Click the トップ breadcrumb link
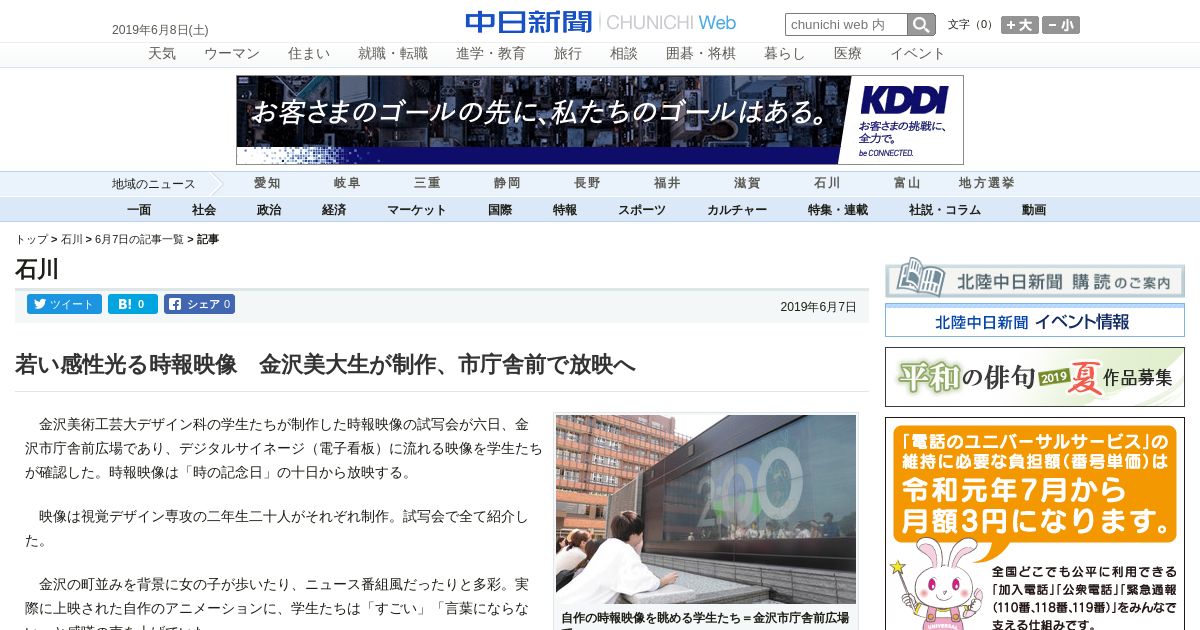 pos(31,240)
